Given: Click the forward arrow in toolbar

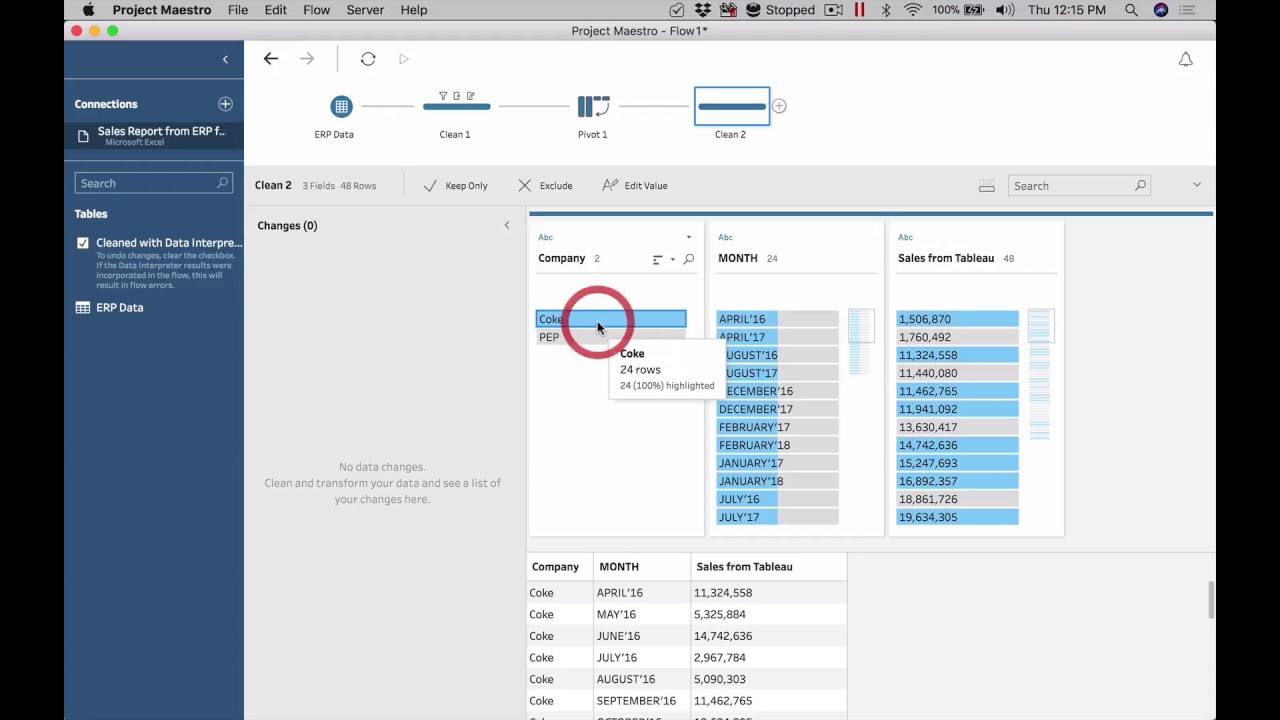Looking at the screenshot, I should (x=307, y=59).
